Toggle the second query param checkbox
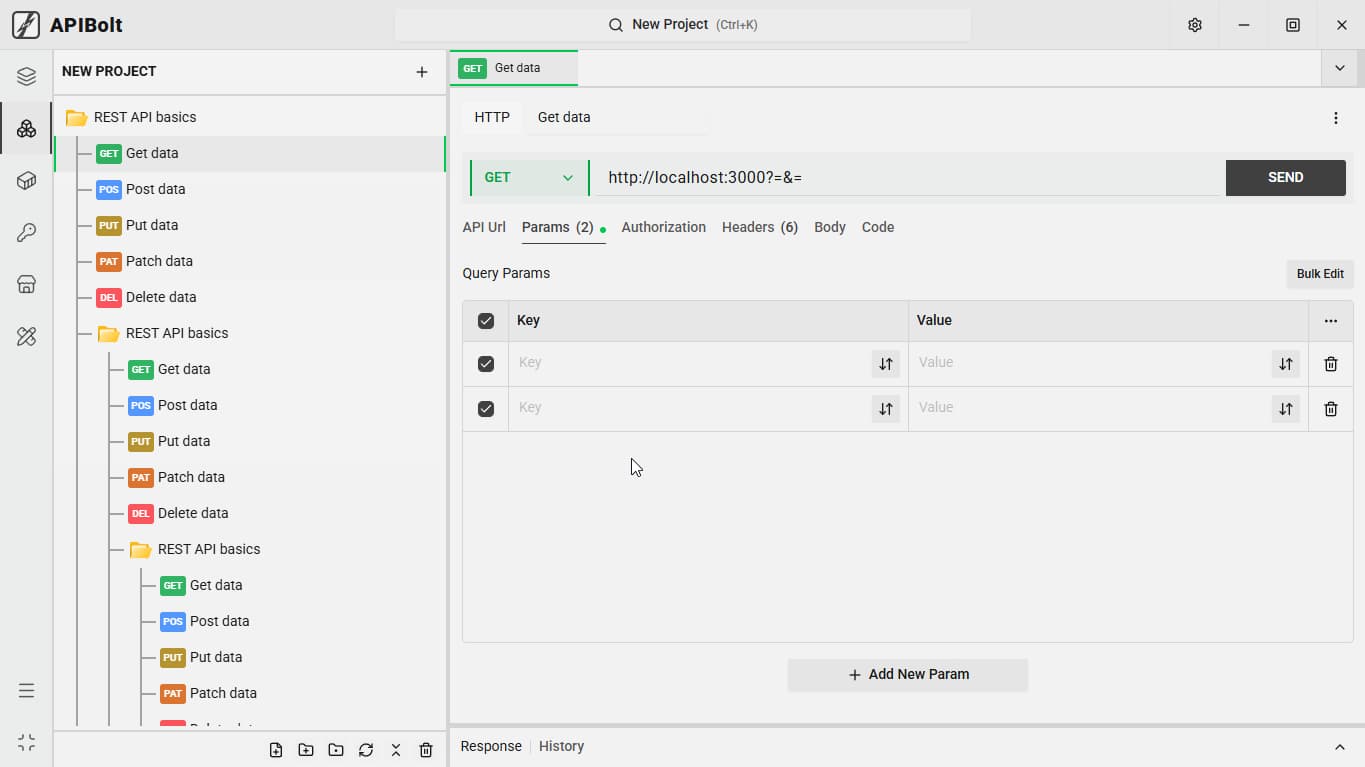 [x=486, y=409]
